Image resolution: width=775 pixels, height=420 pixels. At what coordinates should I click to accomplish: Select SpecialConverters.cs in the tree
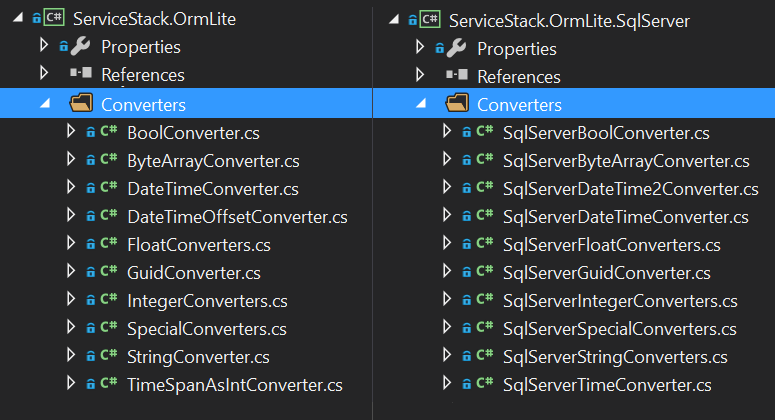click(x=207, y=329)
